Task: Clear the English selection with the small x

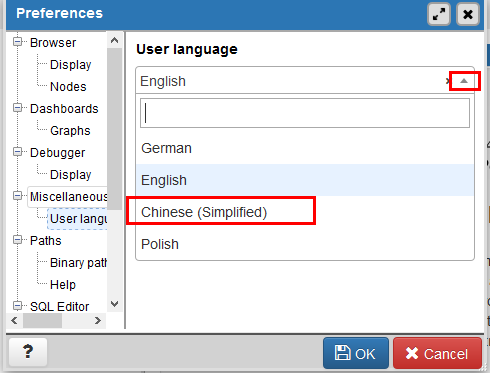Action: 447,81
